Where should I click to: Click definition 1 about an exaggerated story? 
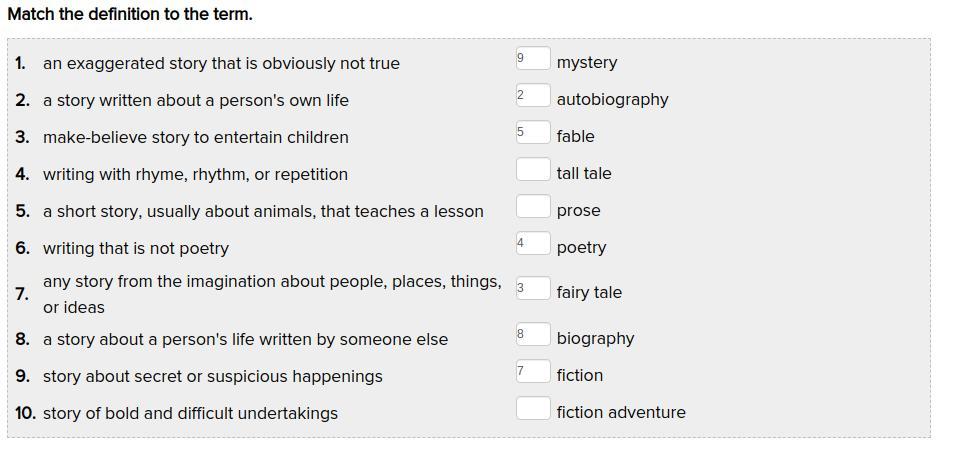click(221, 63)
